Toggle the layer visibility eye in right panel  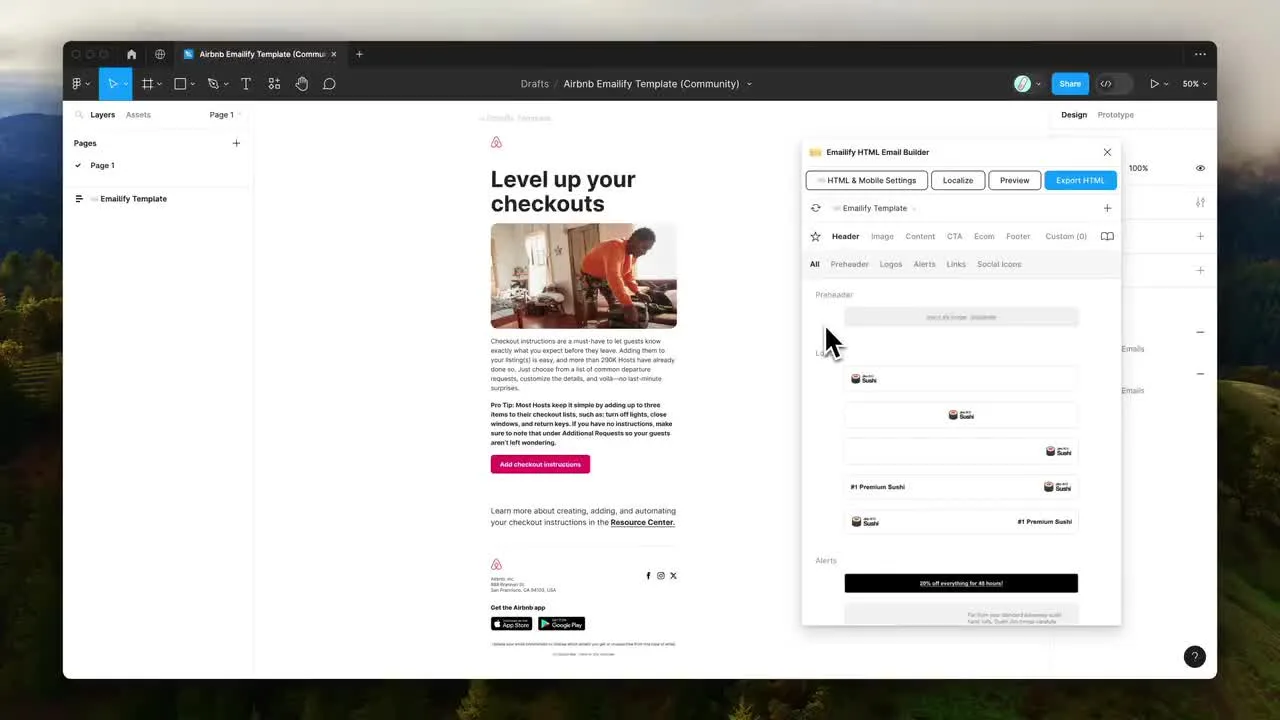point(1200,168)
